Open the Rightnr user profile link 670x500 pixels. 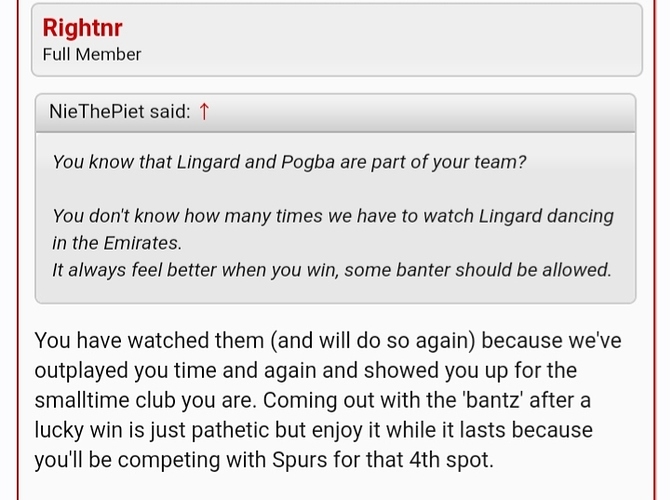tap(82, 27)
